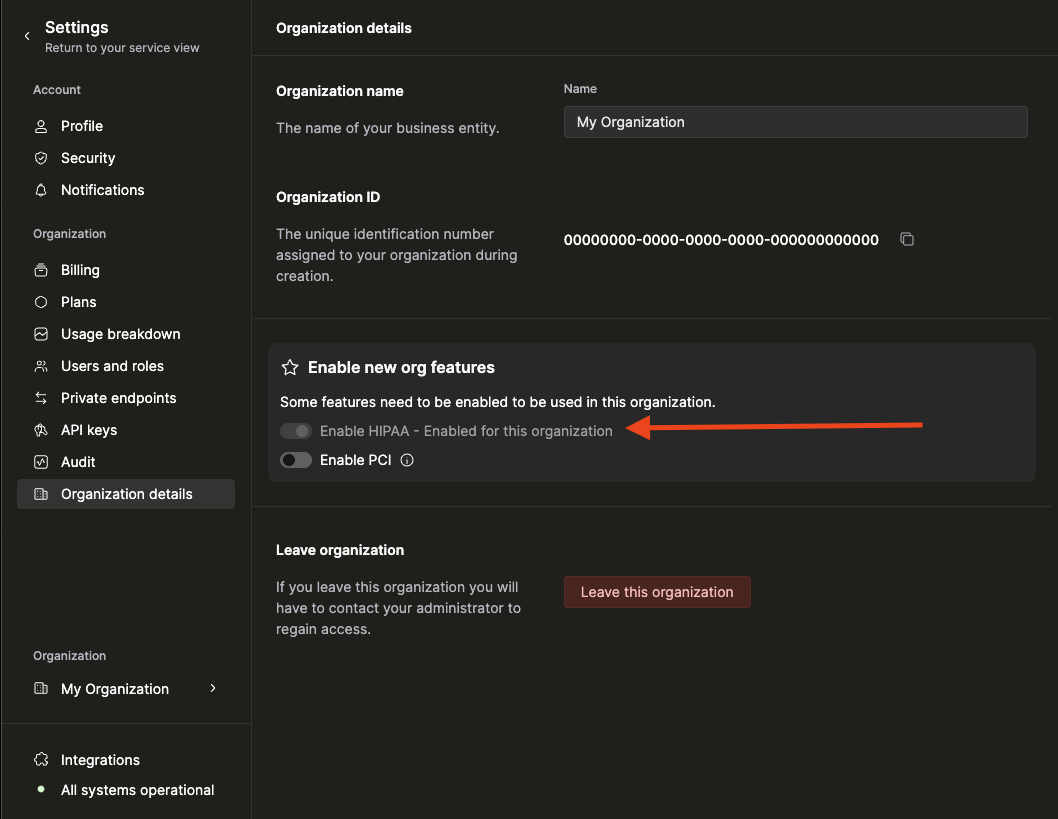Click the Enable PCI info icon
The image size is (1058, 819).
tap(407, 461)
